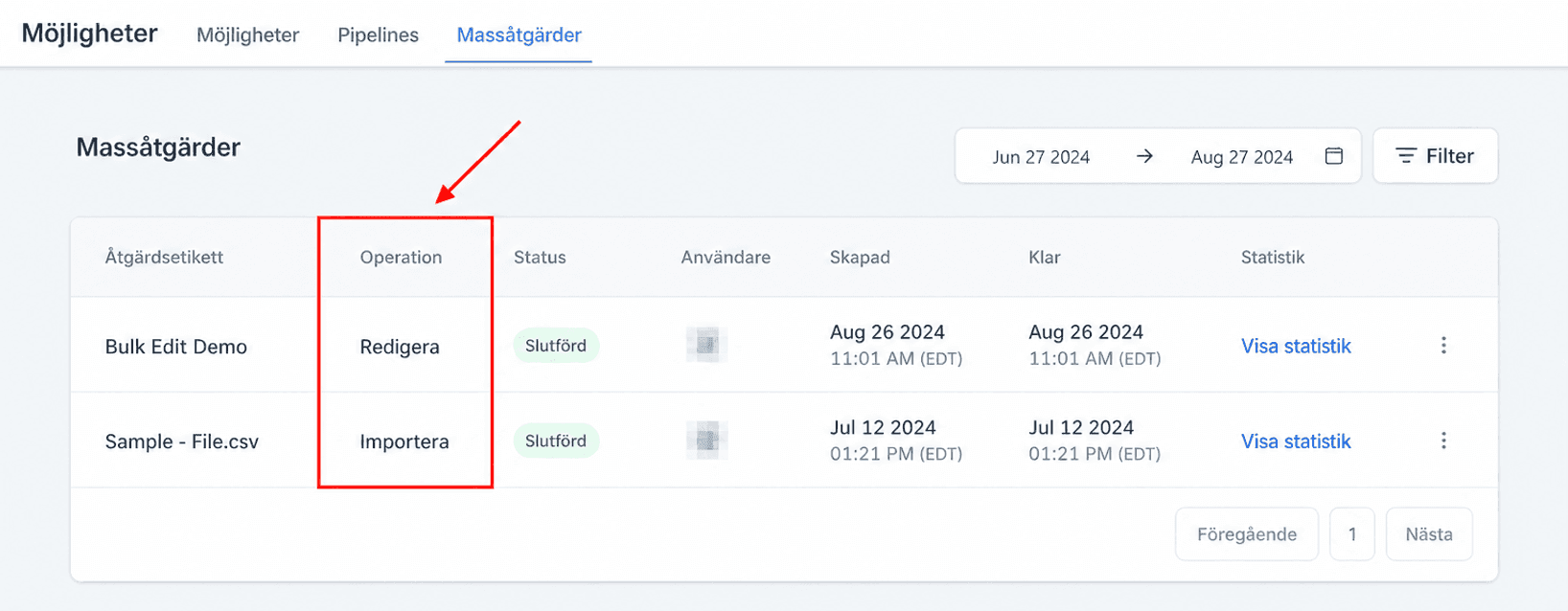View statistics for Bulk Edit Demo
Screen dimensions: 1568x611
[x=1296, y=346]
